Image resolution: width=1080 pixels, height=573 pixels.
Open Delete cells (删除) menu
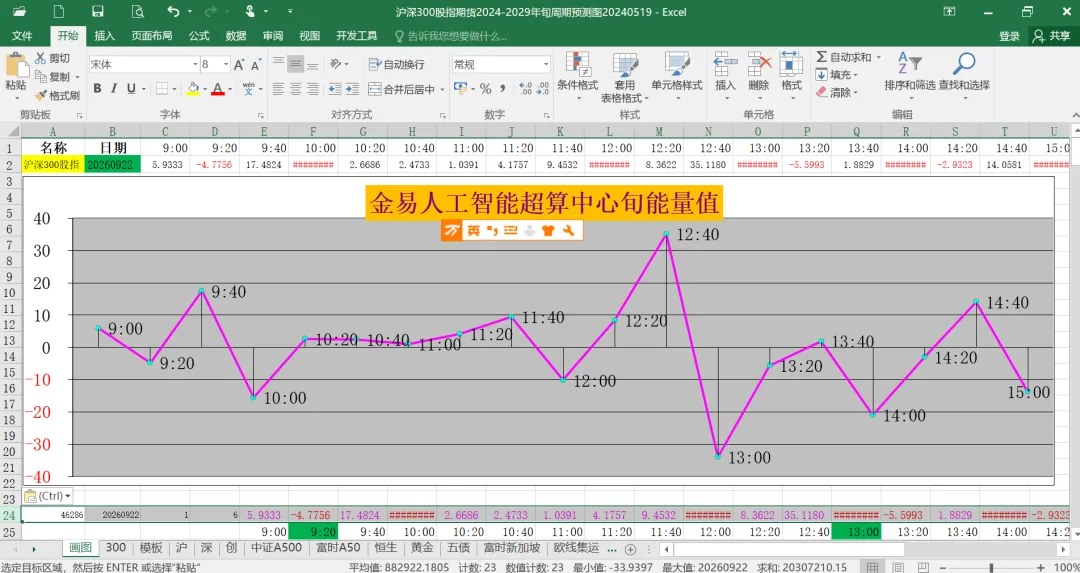[758, 76]
